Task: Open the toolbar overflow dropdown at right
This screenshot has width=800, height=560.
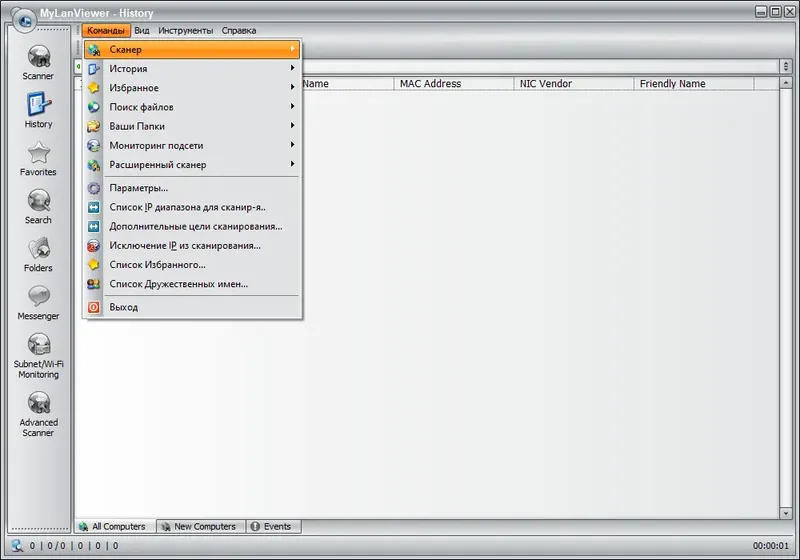Action: tap(786, 66)
